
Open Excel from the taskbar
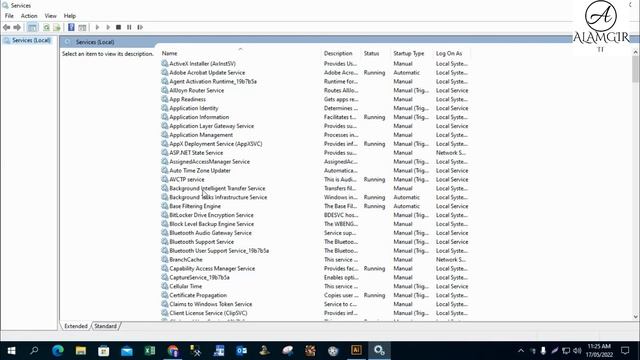click(x=149, y=351)
